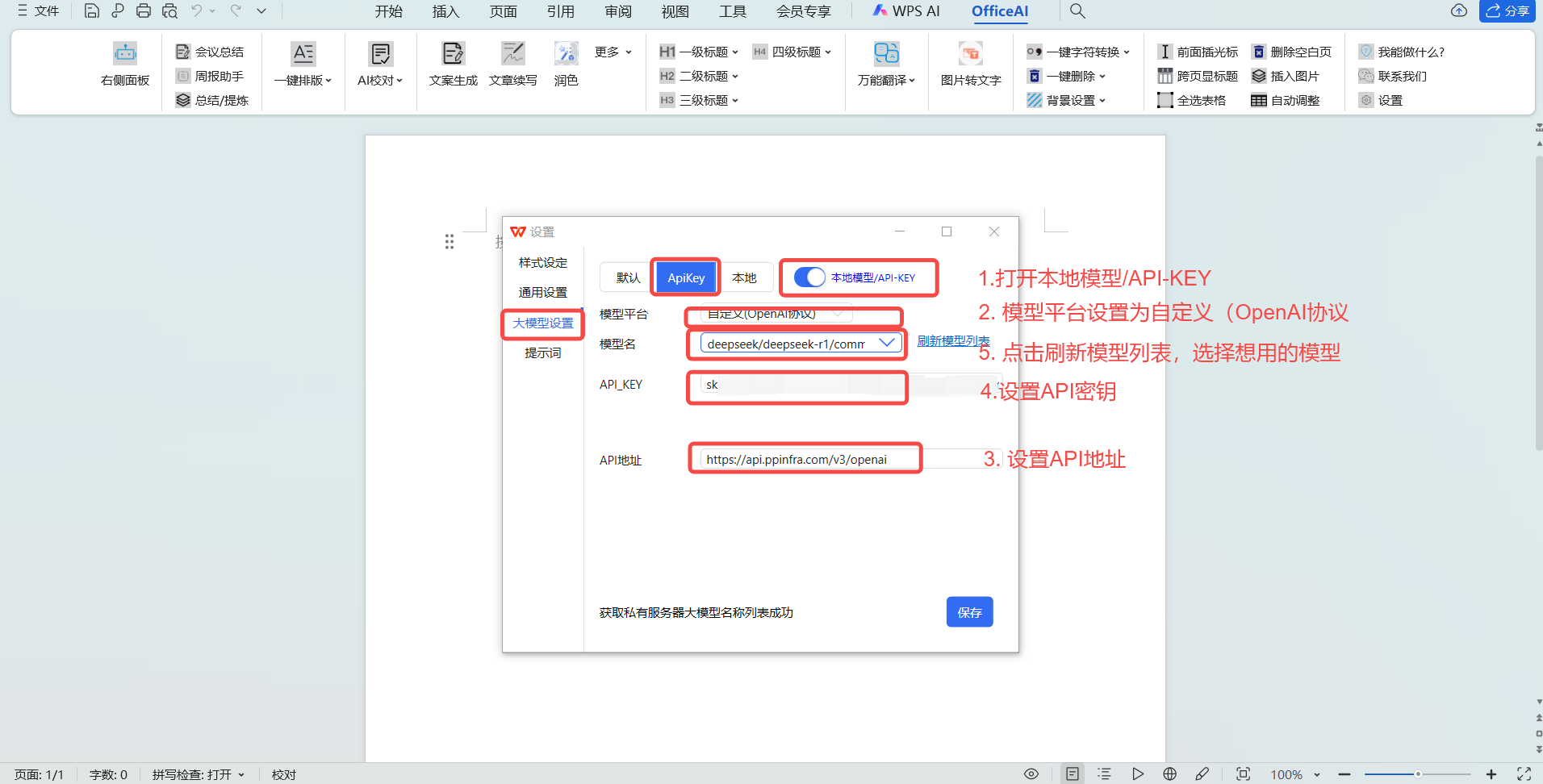The height and width of the screenshot is (784, 1543).
Task: Click the 前面插光标 insert cursor tool
Action: point(1198,52)
